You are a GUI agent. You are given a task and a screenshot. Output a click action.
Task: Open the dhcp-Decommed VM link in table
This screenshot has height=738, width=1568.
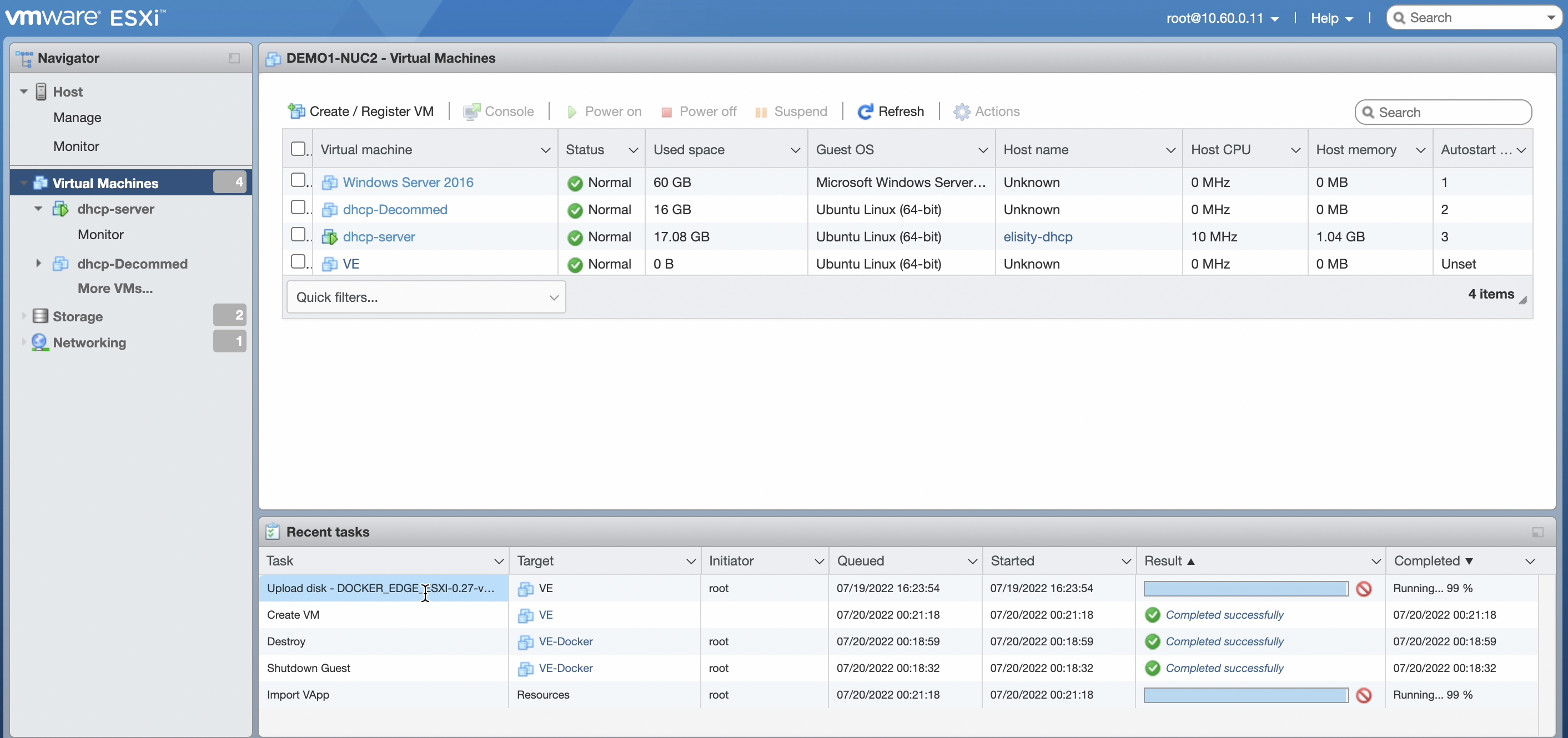[395, 210]
